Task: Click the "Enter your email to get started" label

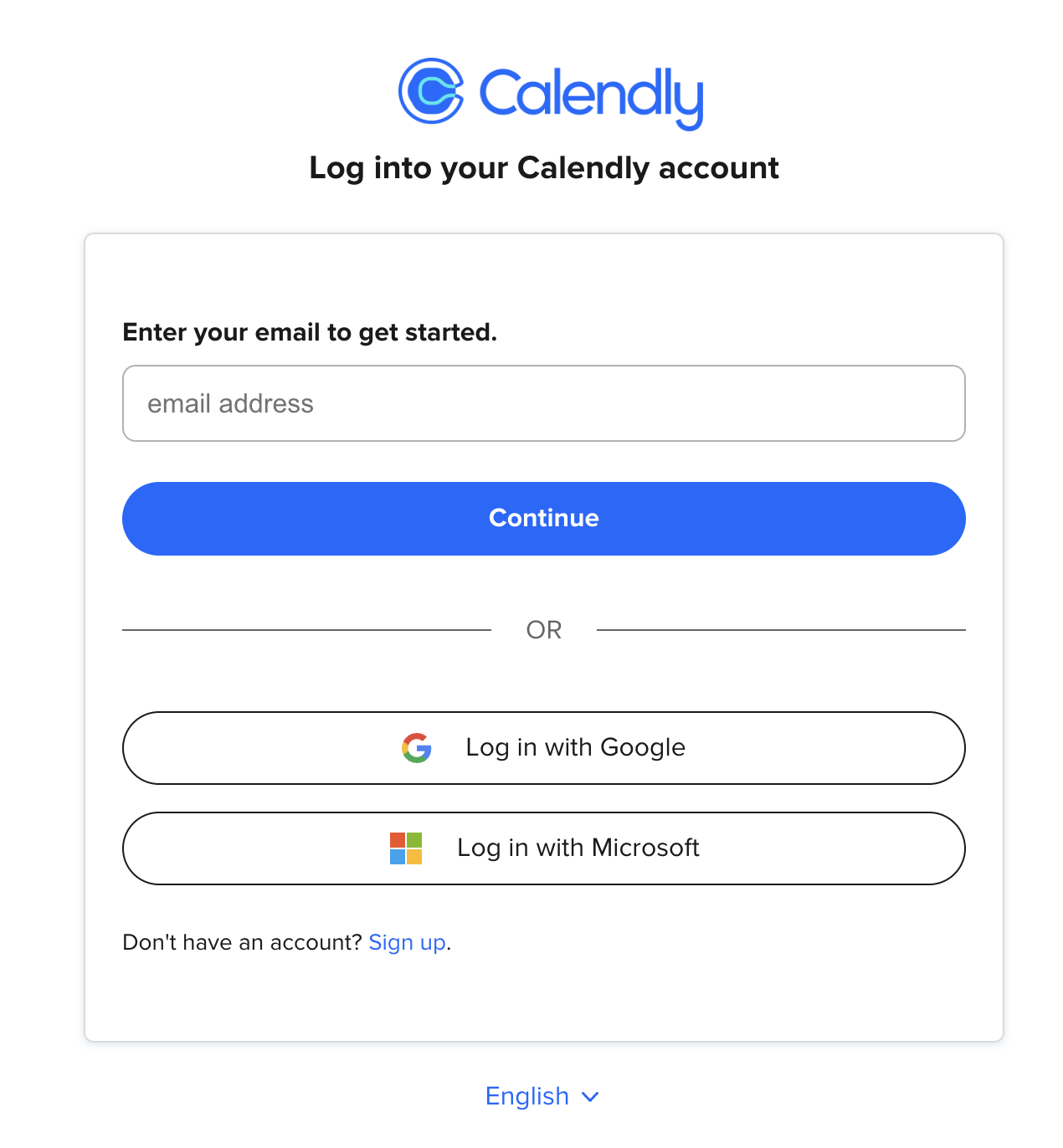Action: pos(310,333)
